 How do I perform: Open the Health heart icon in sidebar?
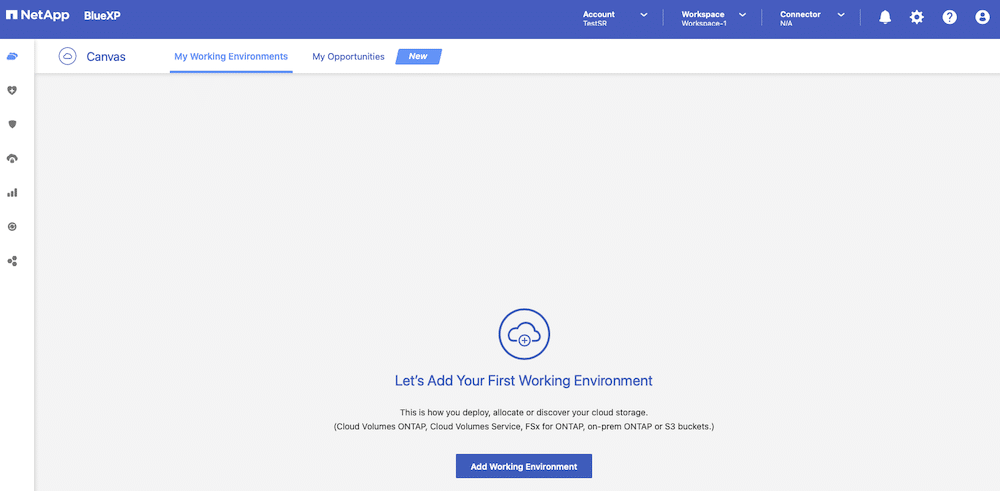tap(12, 91)
